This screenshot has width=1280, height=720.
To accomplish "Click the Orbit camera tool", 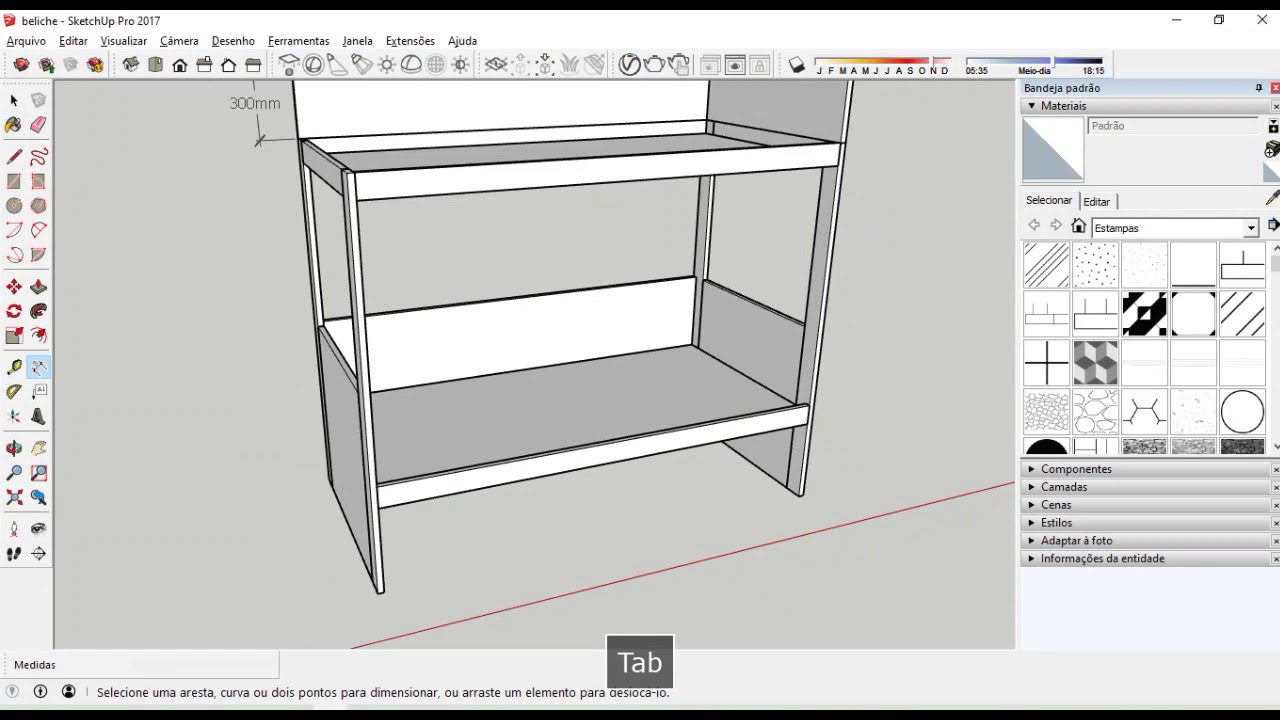I will [x=14, y=449].
